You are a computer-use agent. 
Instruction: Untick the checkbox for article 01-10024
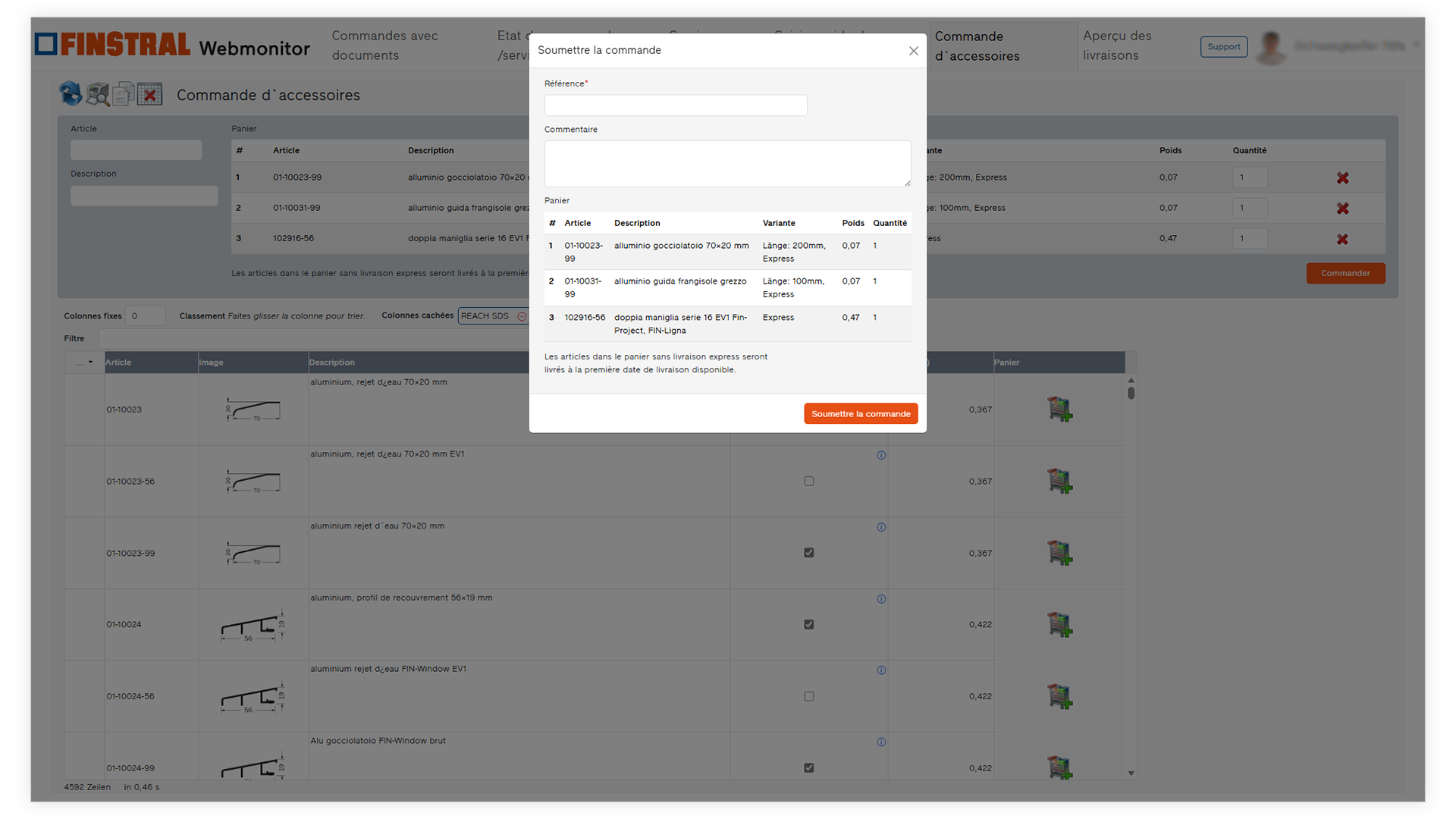tap(809, 625)
